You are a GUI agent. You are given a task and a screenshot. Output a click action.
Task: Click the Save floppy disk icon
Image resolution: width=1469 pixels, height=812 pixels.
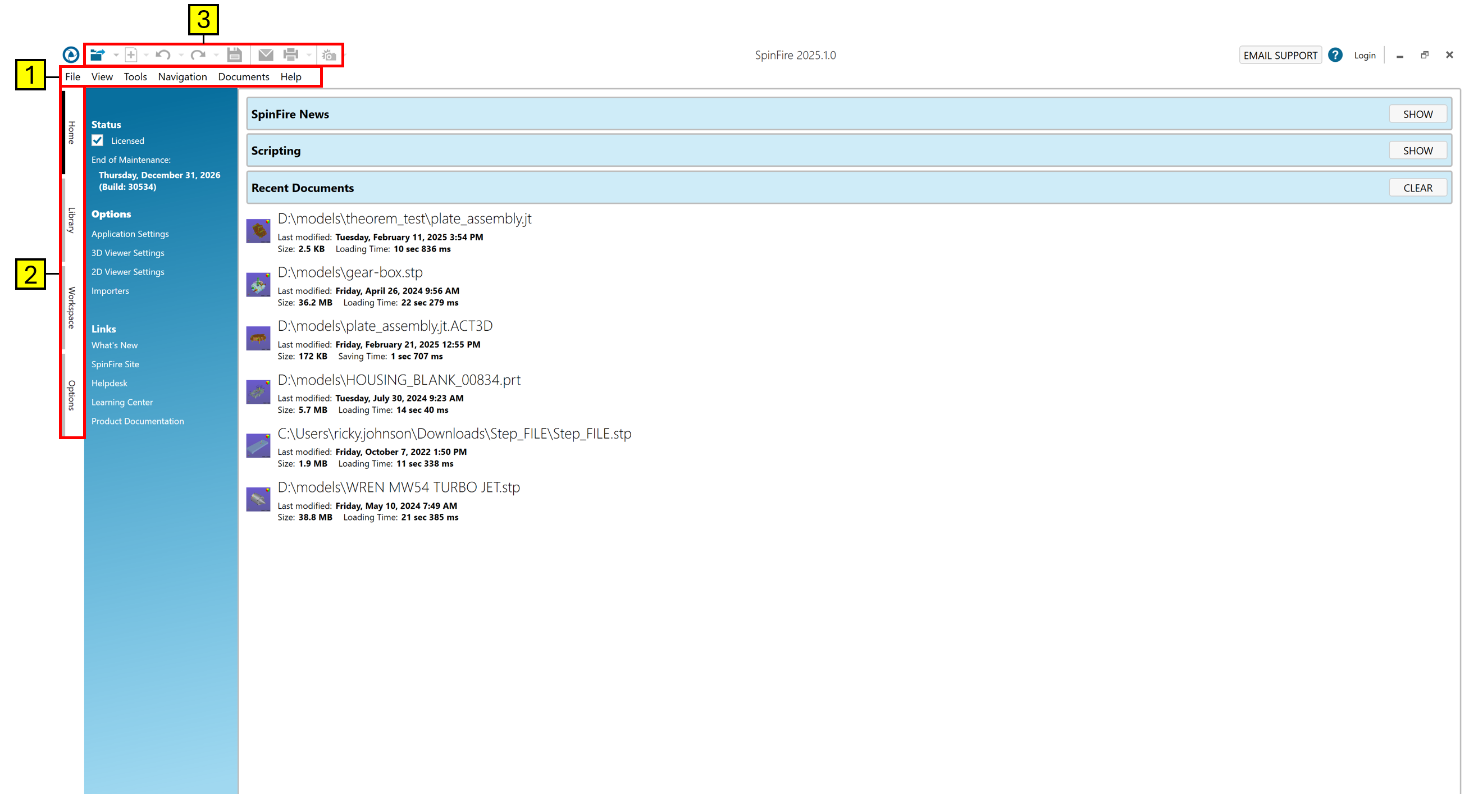pos(234,54)
